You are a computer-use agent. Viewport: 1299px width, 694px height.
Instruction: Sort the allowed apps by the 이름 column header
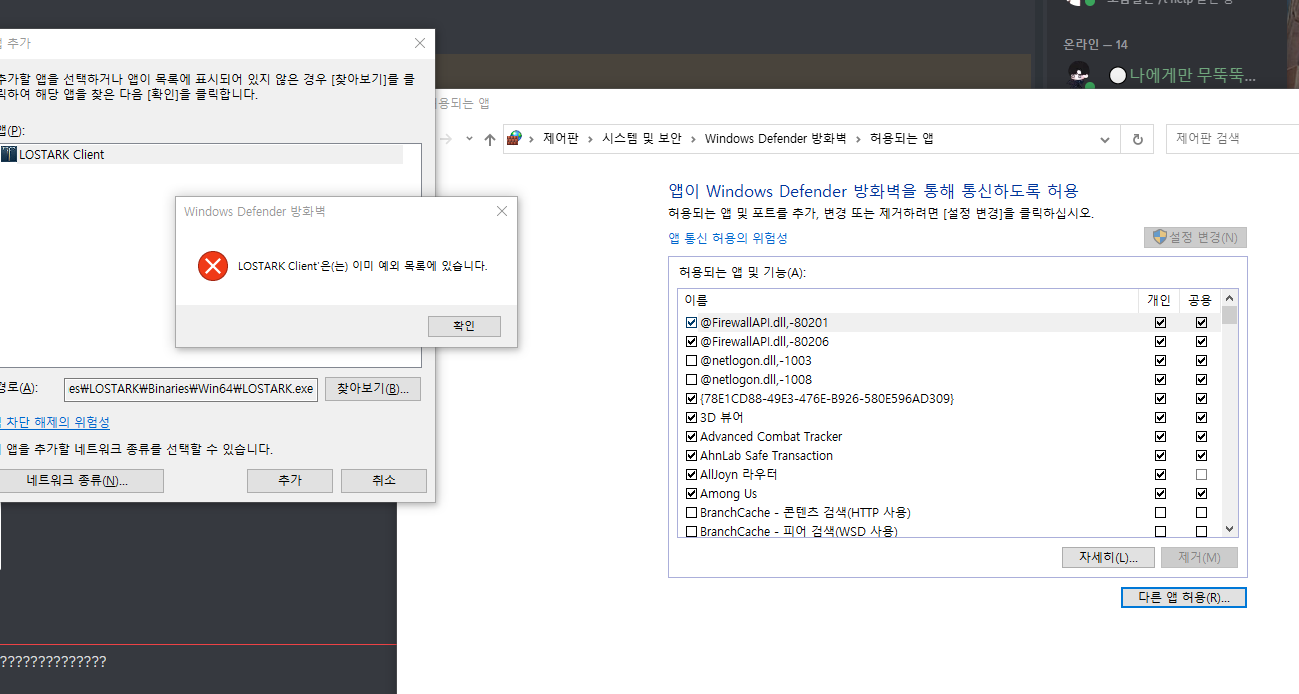point(907,300)
